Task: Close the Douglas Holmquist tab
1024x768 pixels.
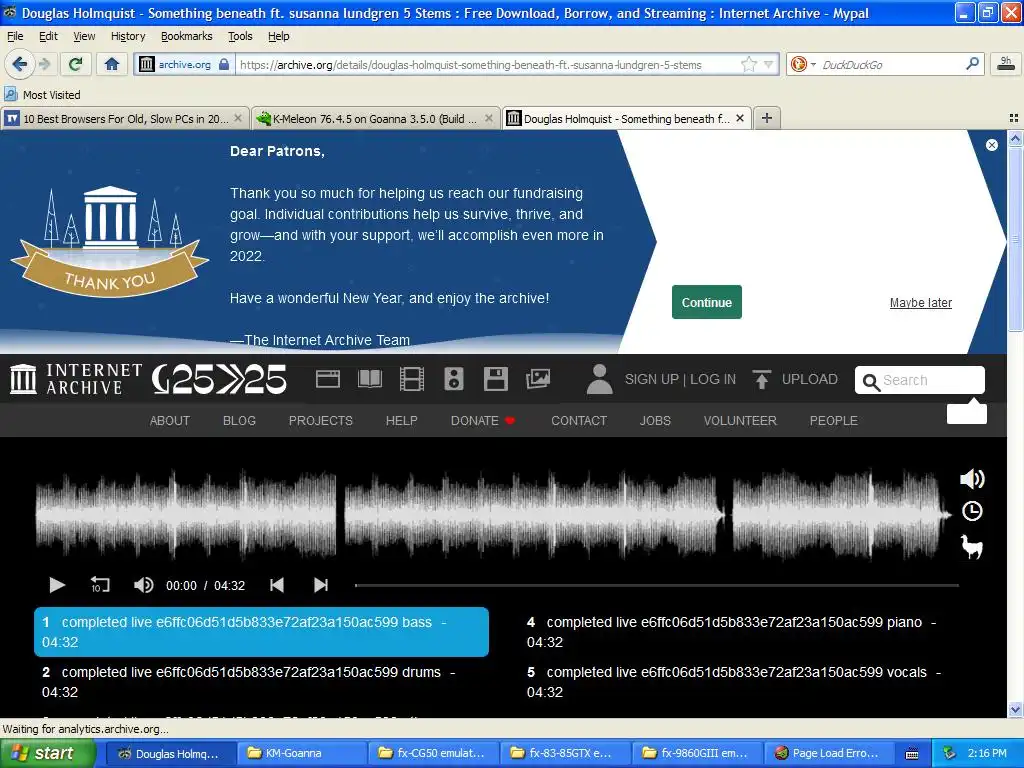Action: 740,118
